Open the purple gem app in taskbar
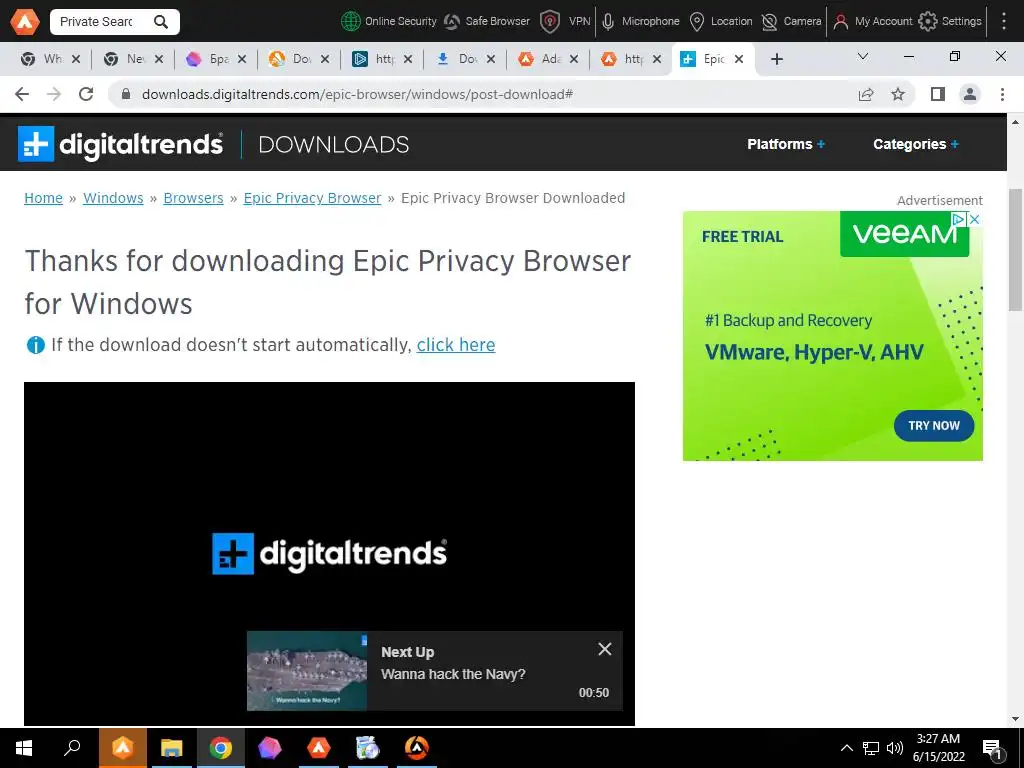1024x768 pixels. pyautogui.click(x=270, y=748)
